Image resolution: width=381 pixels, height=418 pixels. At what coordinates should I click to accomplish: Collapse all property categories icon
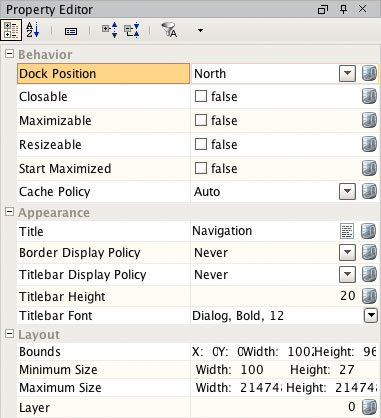(x=131, y=30)
